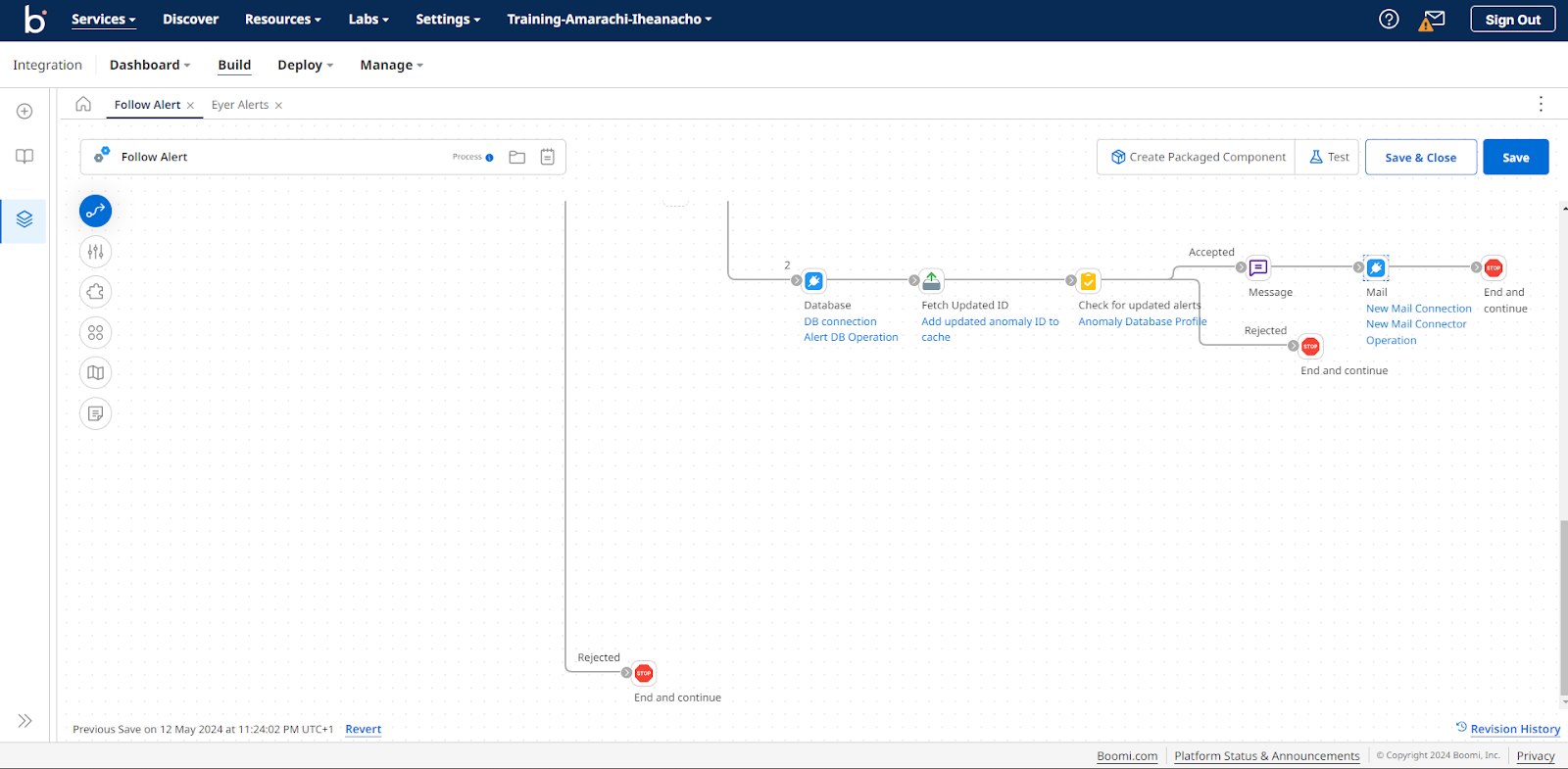This screenshot has height=769, width=1568.
Task: Open the Revision History link
Action: (x=1515, y=729)
